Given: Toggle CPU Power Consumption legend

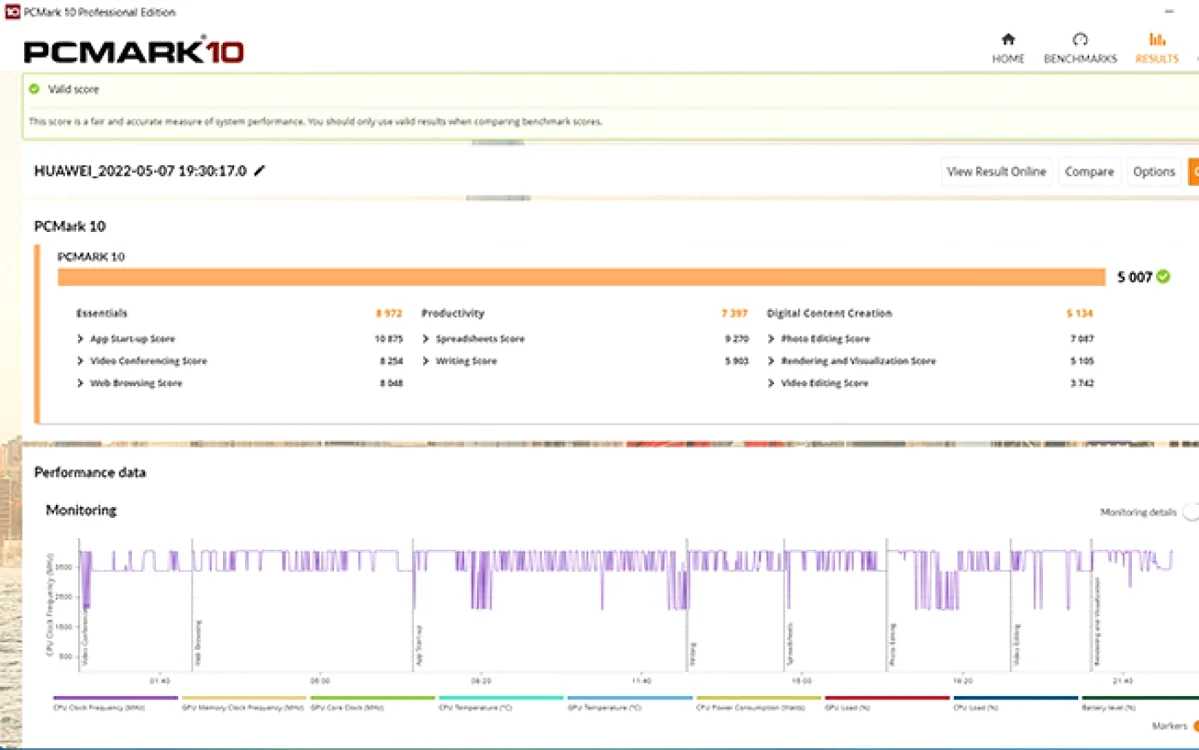Looking at the screenshot, I should 758,703.
